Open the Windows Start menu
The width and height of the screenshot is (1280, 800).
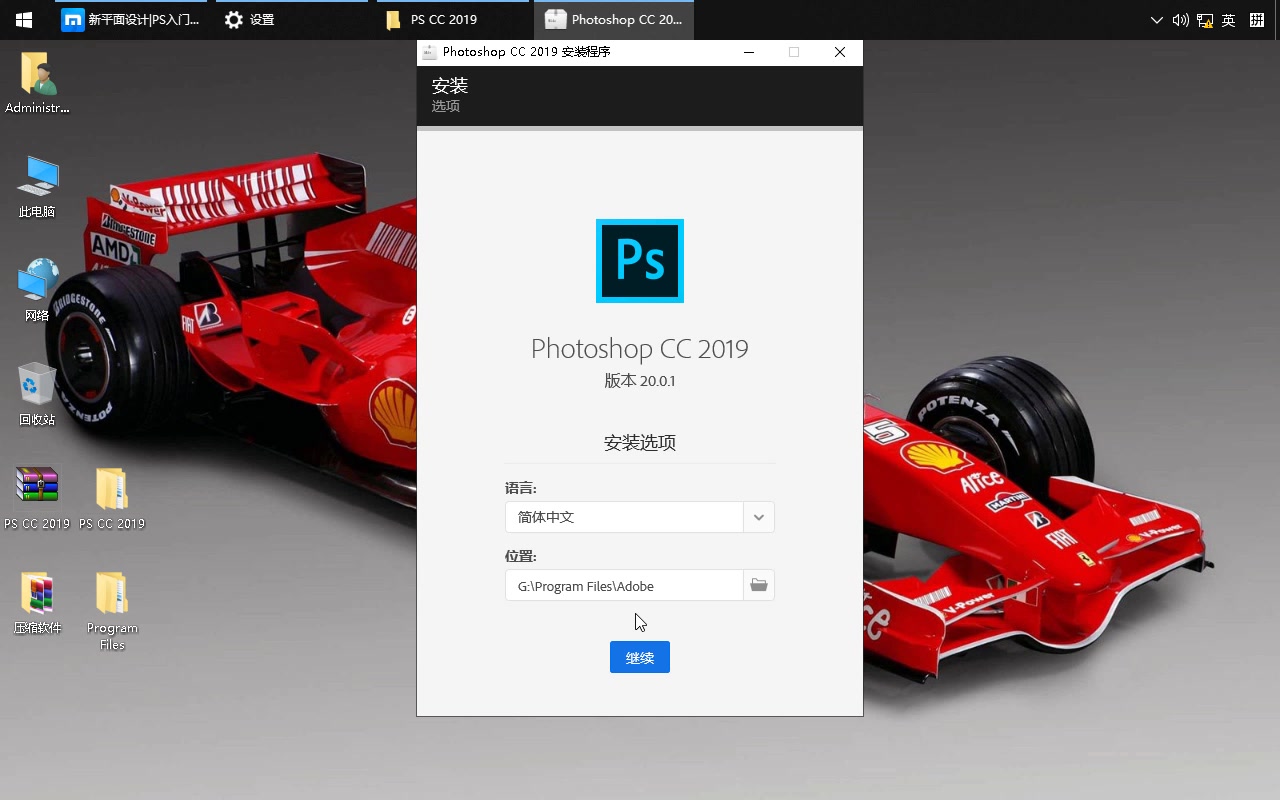[24, 20]
